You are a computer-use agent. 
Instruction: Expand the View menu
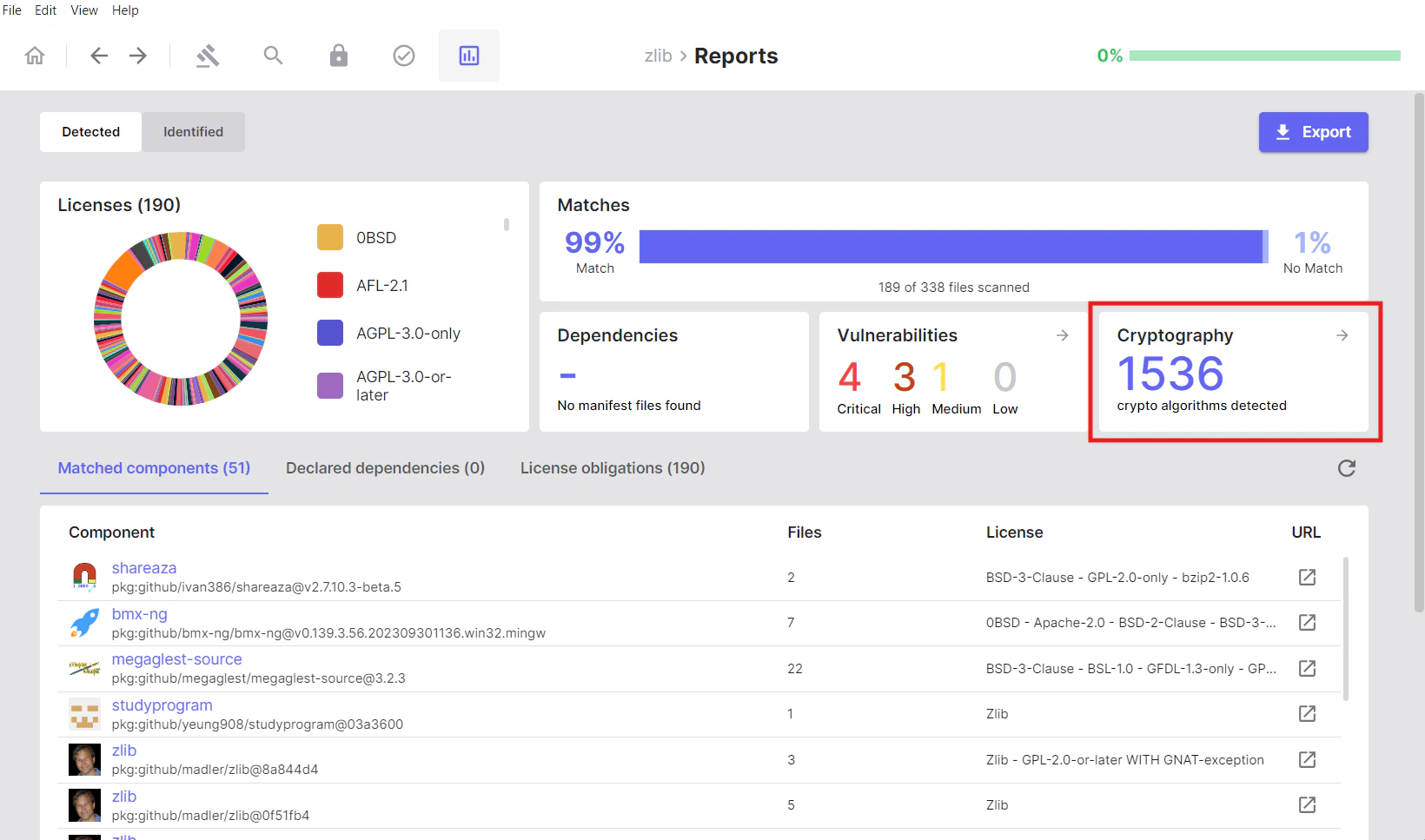tap(83, 10)
